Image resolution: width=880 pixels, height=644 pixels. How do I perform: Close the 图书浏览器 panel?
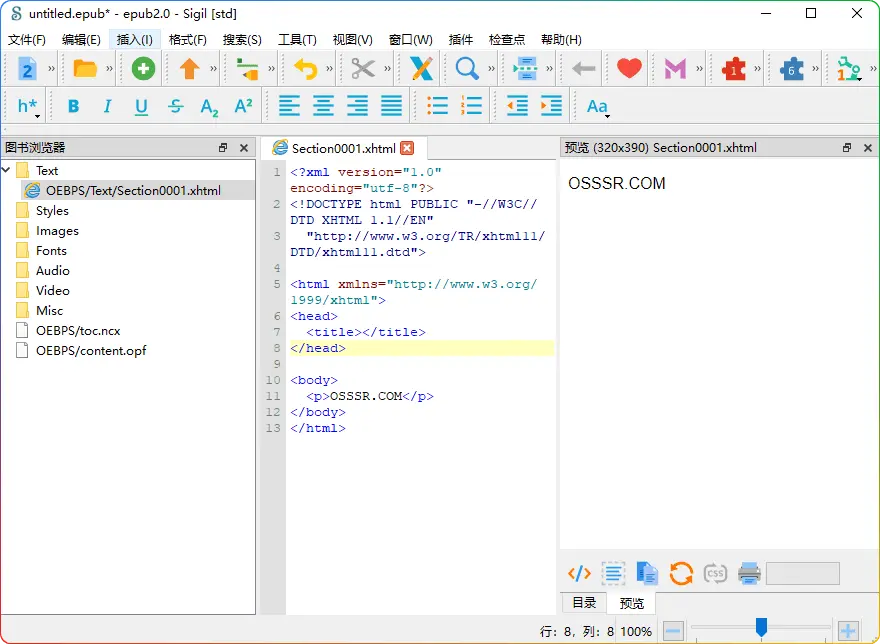pyautogui.click(x=244, y=148)
